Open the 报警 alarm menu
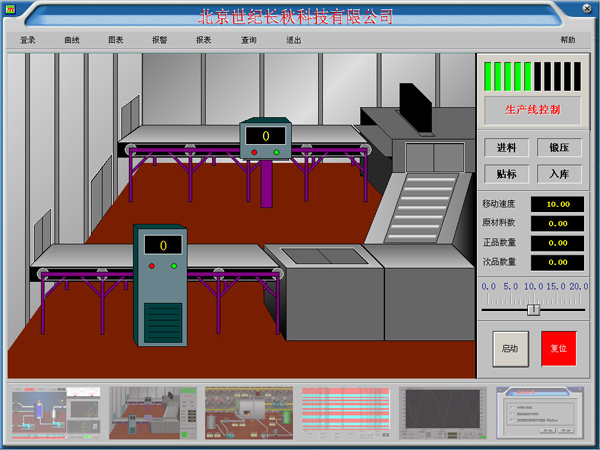The height and width of the screenshot is (450, 600). point(160,40)
